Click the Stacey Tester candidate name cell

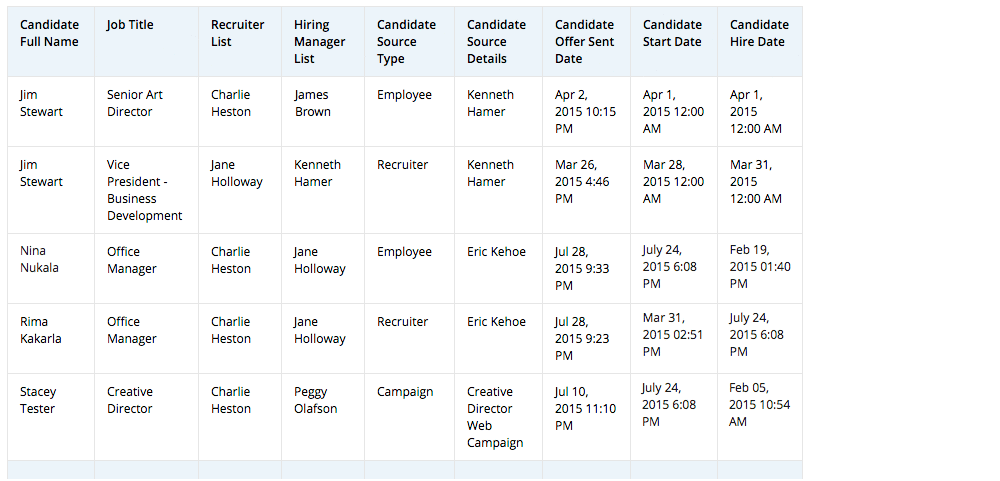click(x=38, y=400)
